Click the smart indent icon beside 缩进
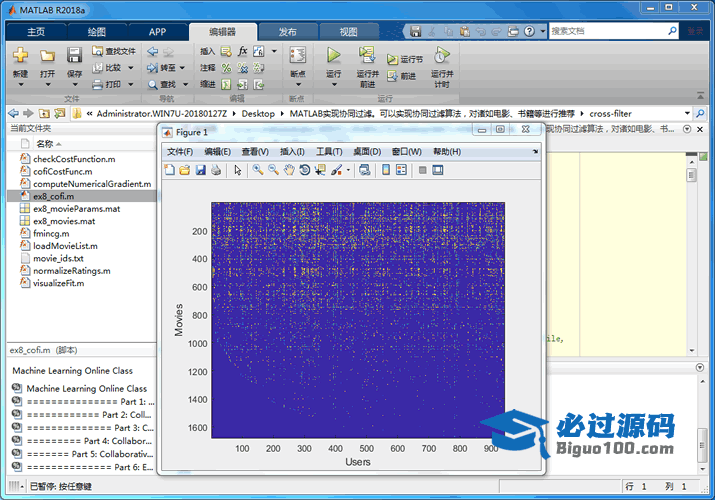The image size is (715, 500). [x=226, y=84]
